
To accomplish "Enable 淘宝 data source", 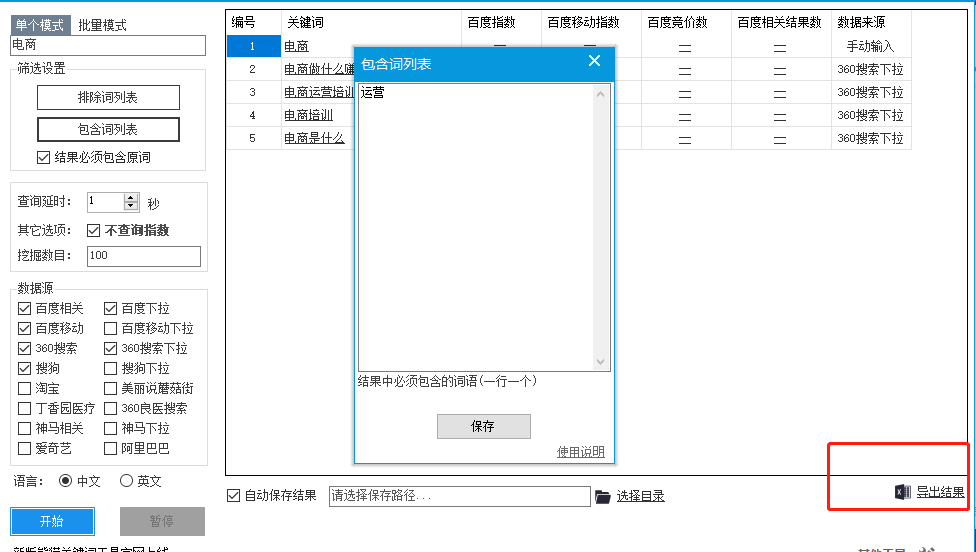I will click(x=24, y=388).
